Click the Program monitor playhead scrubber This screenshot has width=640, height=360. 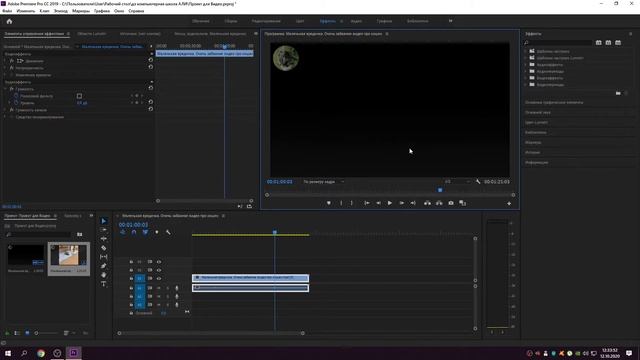440,190
